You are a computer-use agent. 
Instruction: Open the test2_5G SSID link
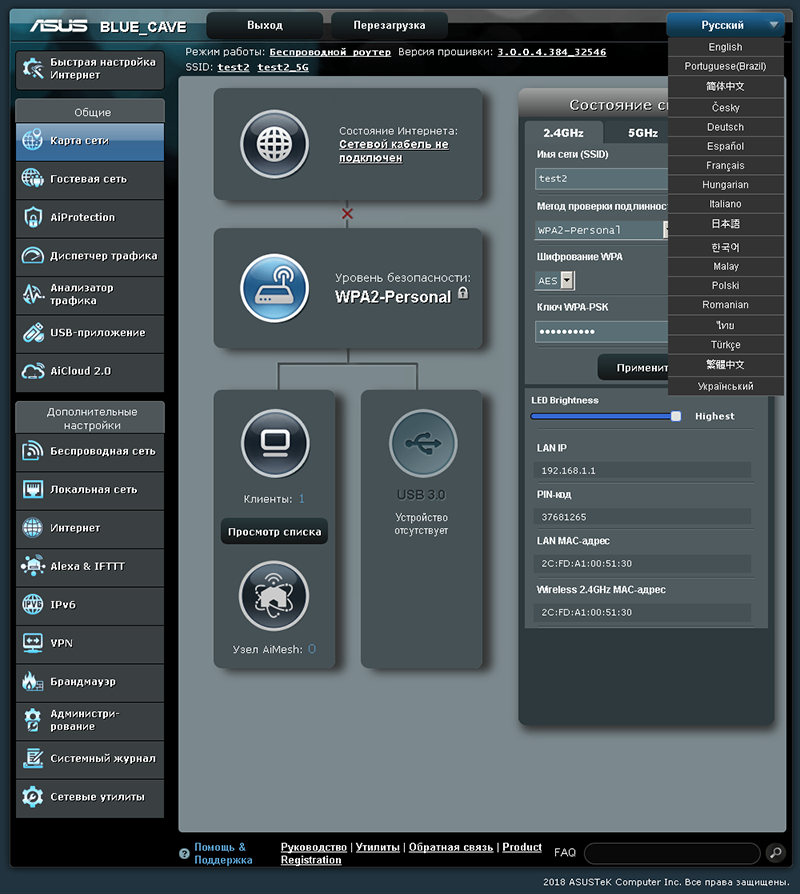[x=283, y=67]
